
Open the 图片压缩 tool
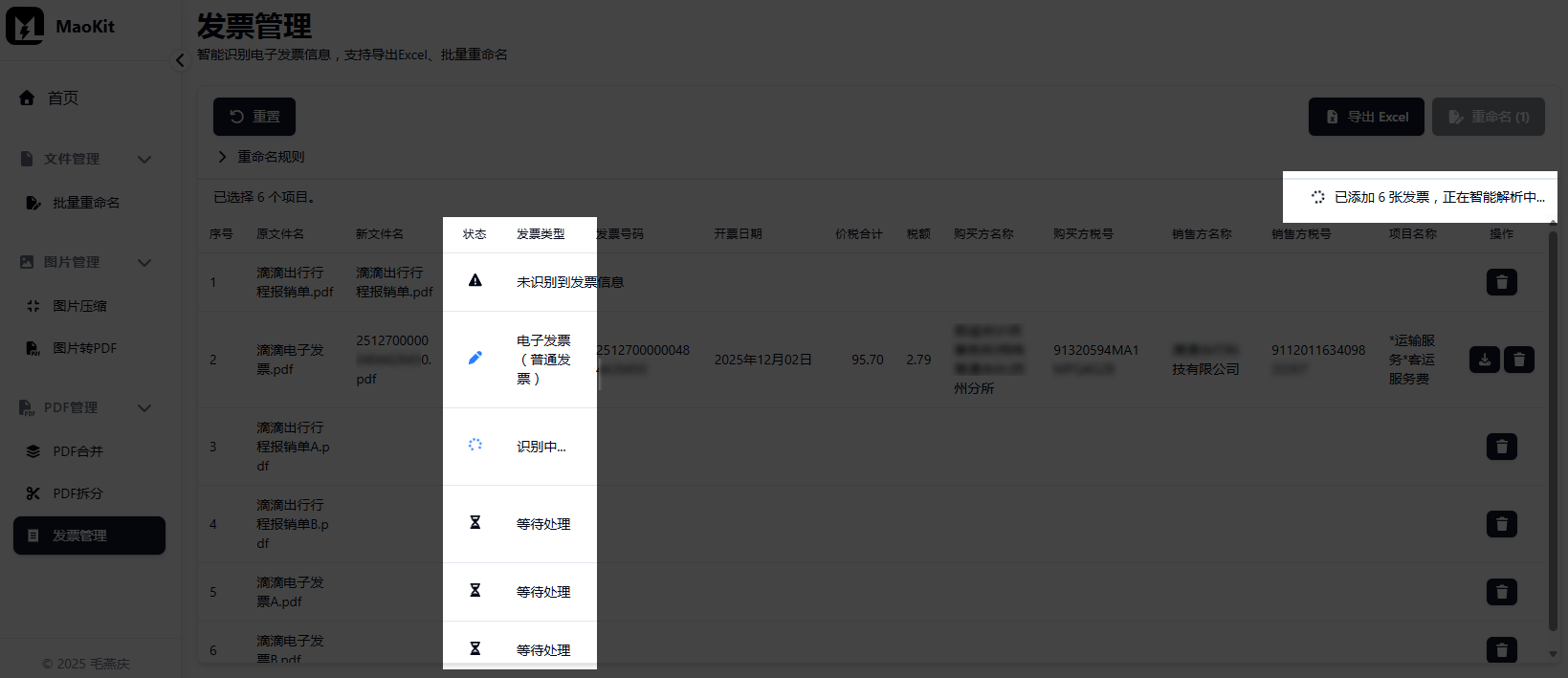tap(79, 306)
